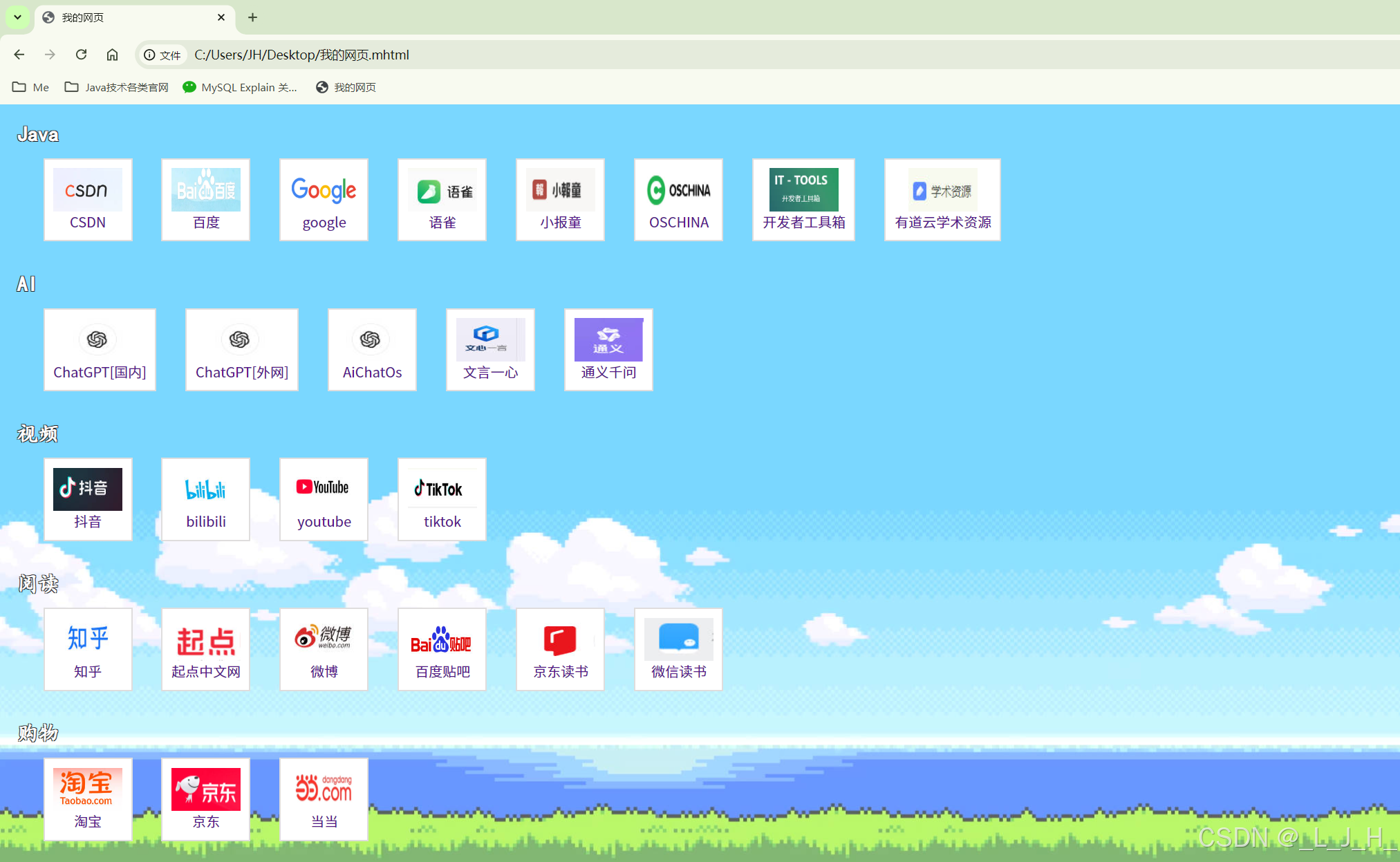Viewport: 1400px width, 862px height.
Task: Expand the Java技术各类官网 bookmark folder
Action: (x=117, y=87)
